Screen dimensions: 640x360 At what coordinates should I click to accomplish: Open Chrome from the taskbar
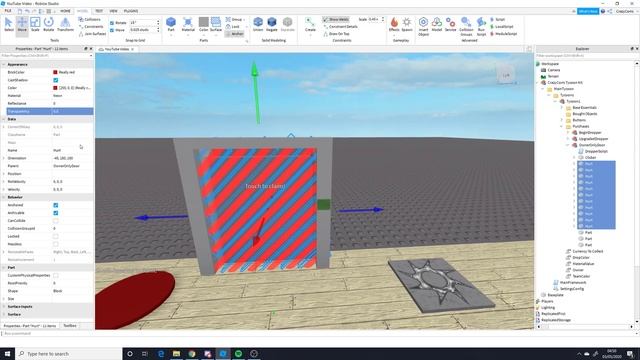(192, 353)
